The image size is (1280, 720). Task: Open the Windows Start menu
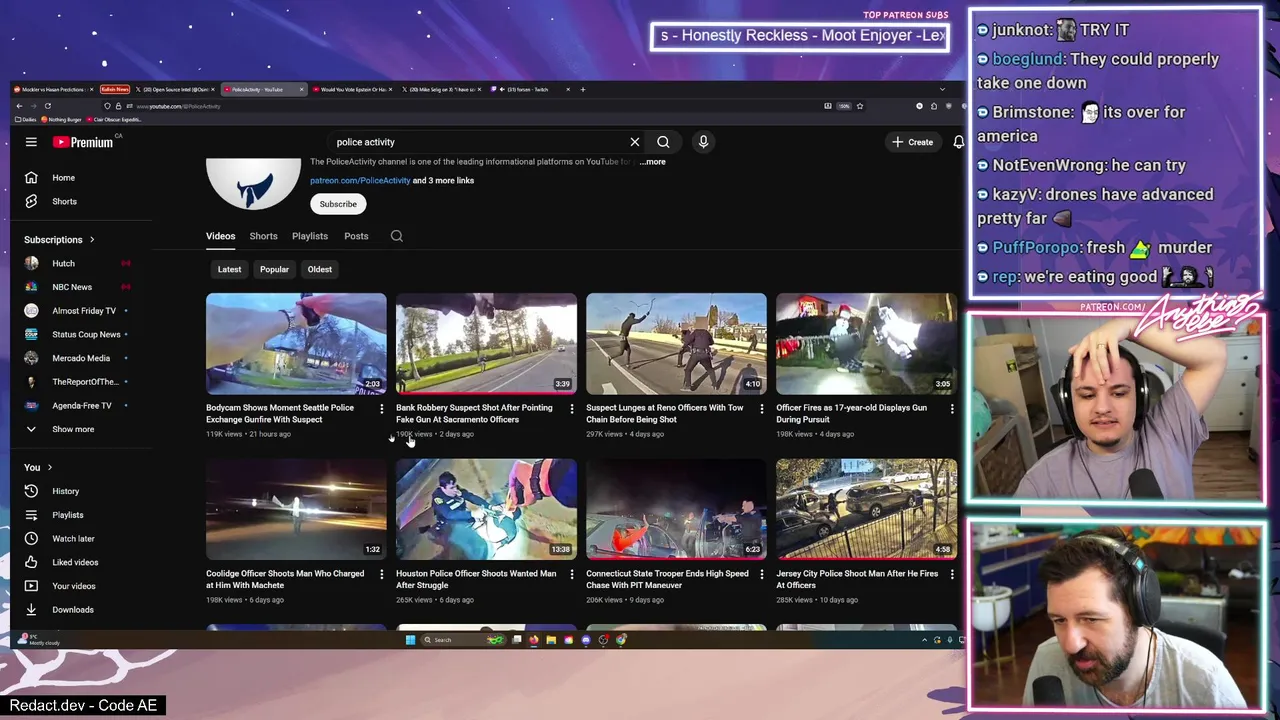(410, 640)
